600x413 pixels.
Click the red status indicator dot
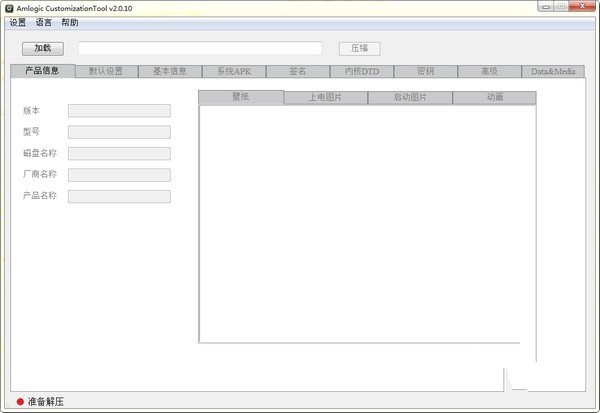[x=20, y=402]
